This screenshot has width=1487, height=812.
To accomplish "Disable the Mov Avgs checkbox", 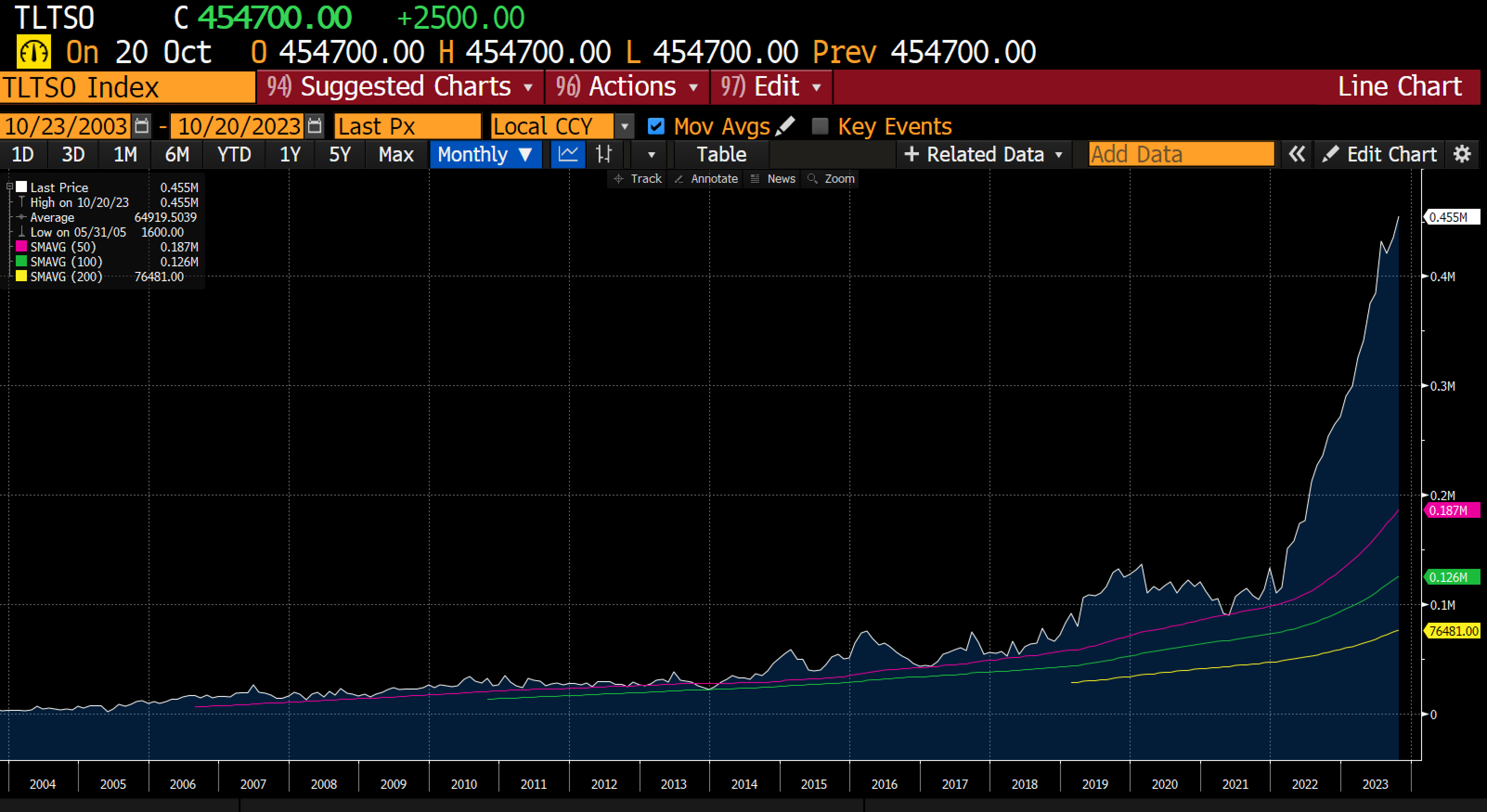I will click(656, 126).
